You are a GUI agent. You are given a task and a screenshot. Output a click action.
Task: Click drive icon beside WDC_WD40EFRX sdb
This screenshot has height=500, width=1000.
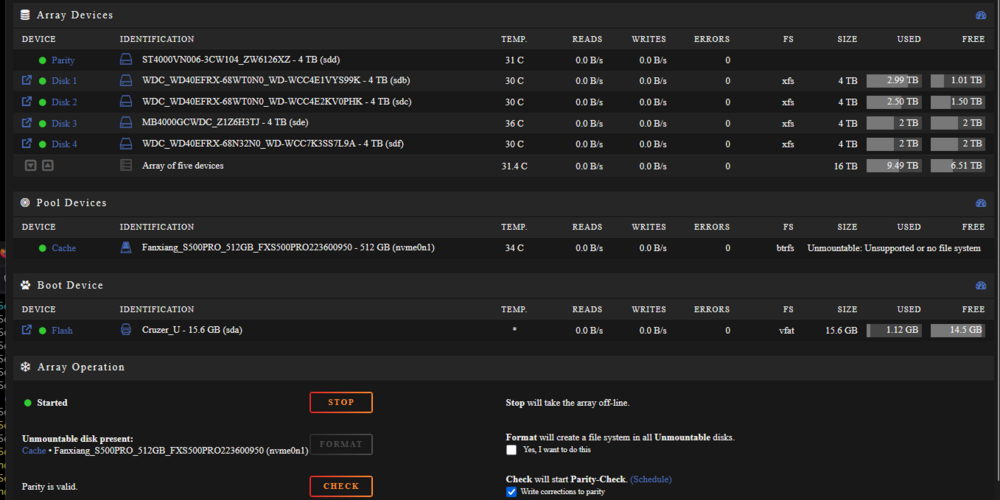(126, 81)
